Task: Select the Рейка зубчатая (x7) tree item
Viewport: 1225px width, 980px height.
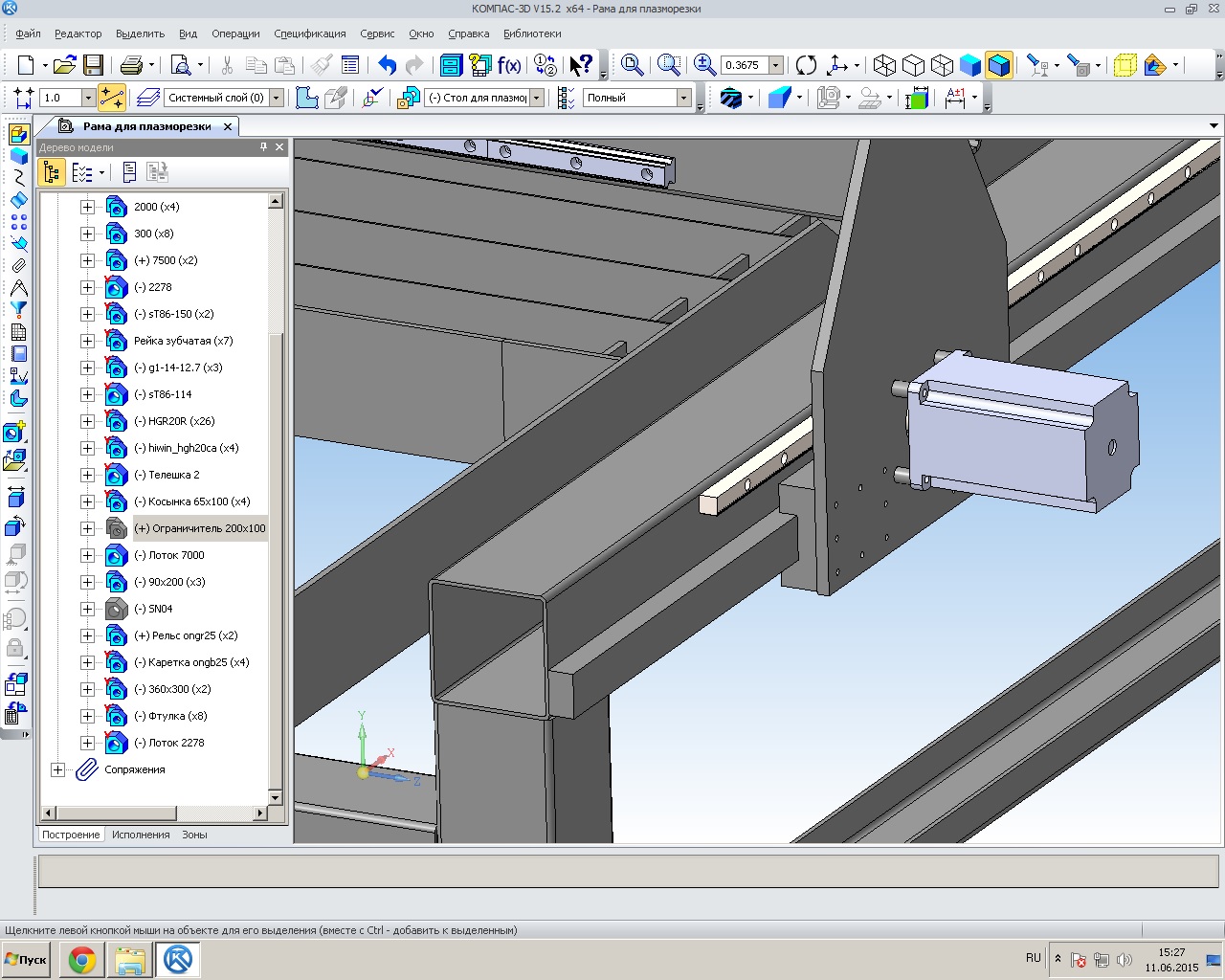Action: pyautogui.click(x=183, y=341)
